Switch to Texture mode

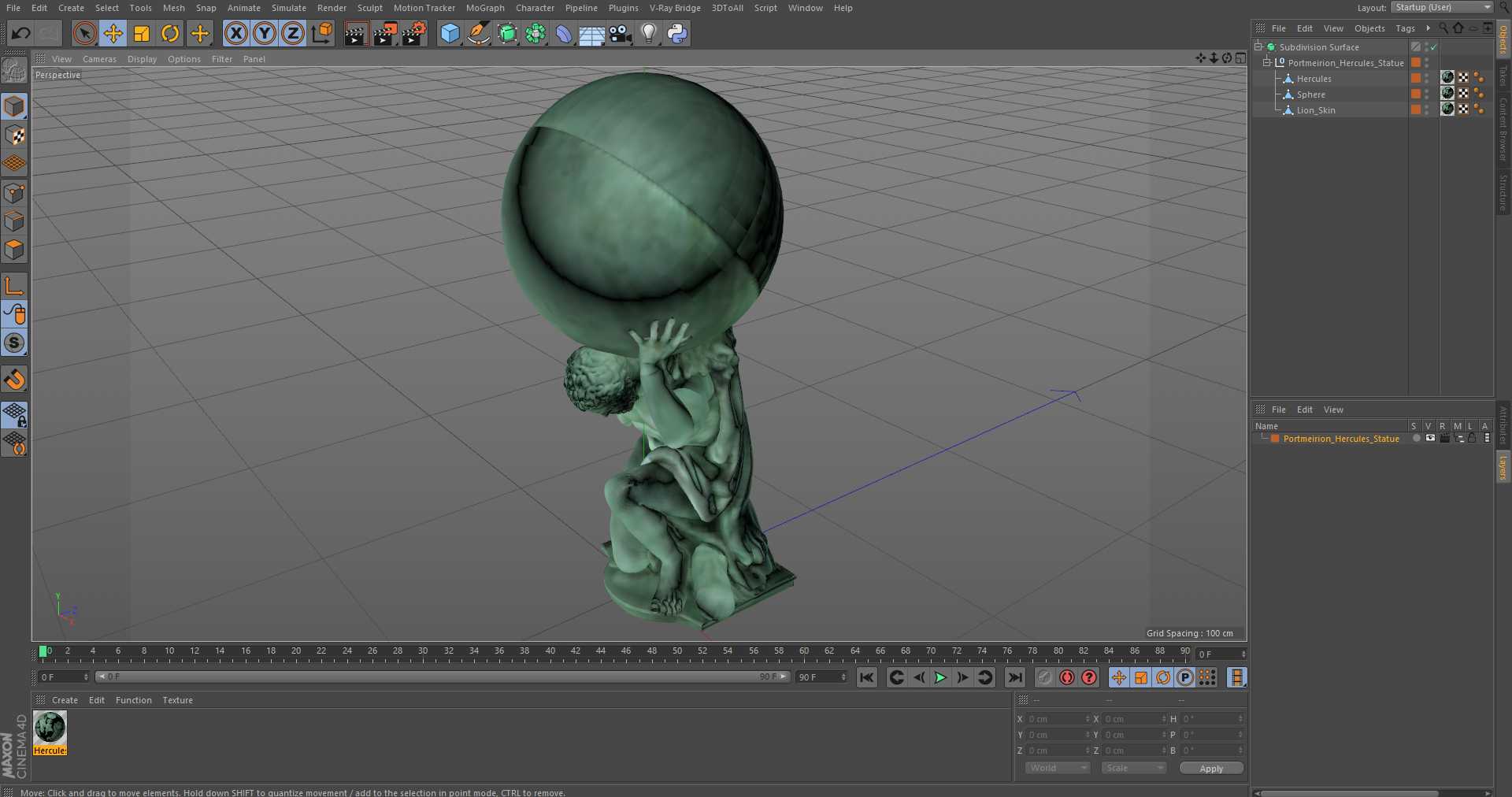(x=14, y=135)
